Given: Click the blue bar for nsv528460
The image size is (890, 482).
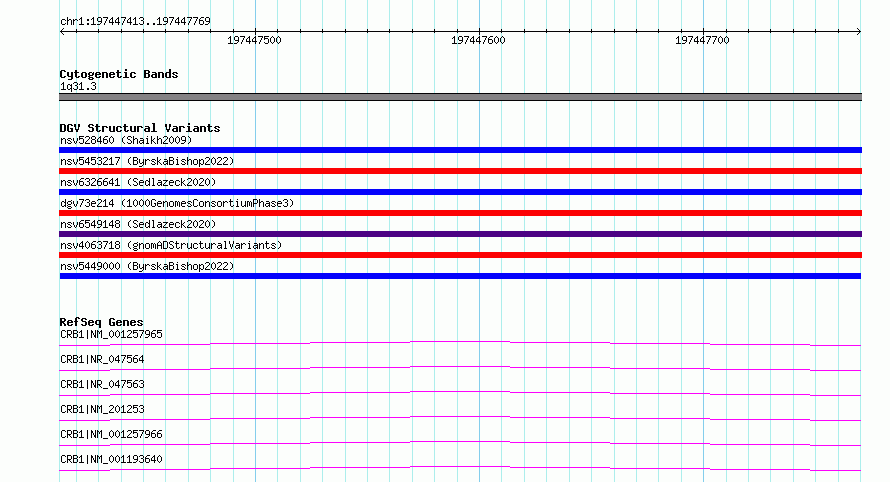Looking at the screenshot, I should [460, 150].
